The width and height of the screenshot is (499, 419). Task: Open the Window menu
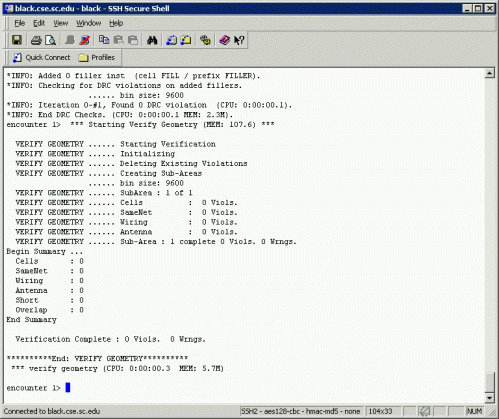pos(88,23)
